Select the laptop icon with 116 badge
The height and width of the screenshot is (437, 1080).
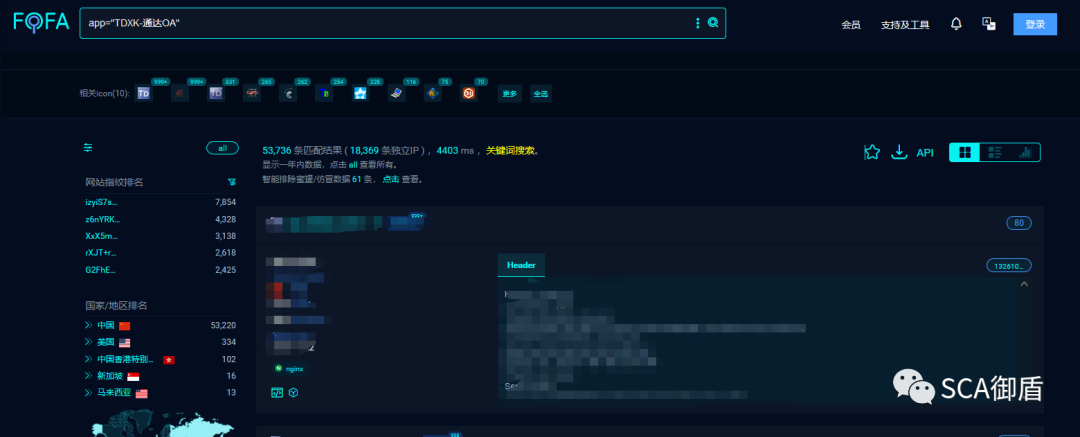[396, 93]
